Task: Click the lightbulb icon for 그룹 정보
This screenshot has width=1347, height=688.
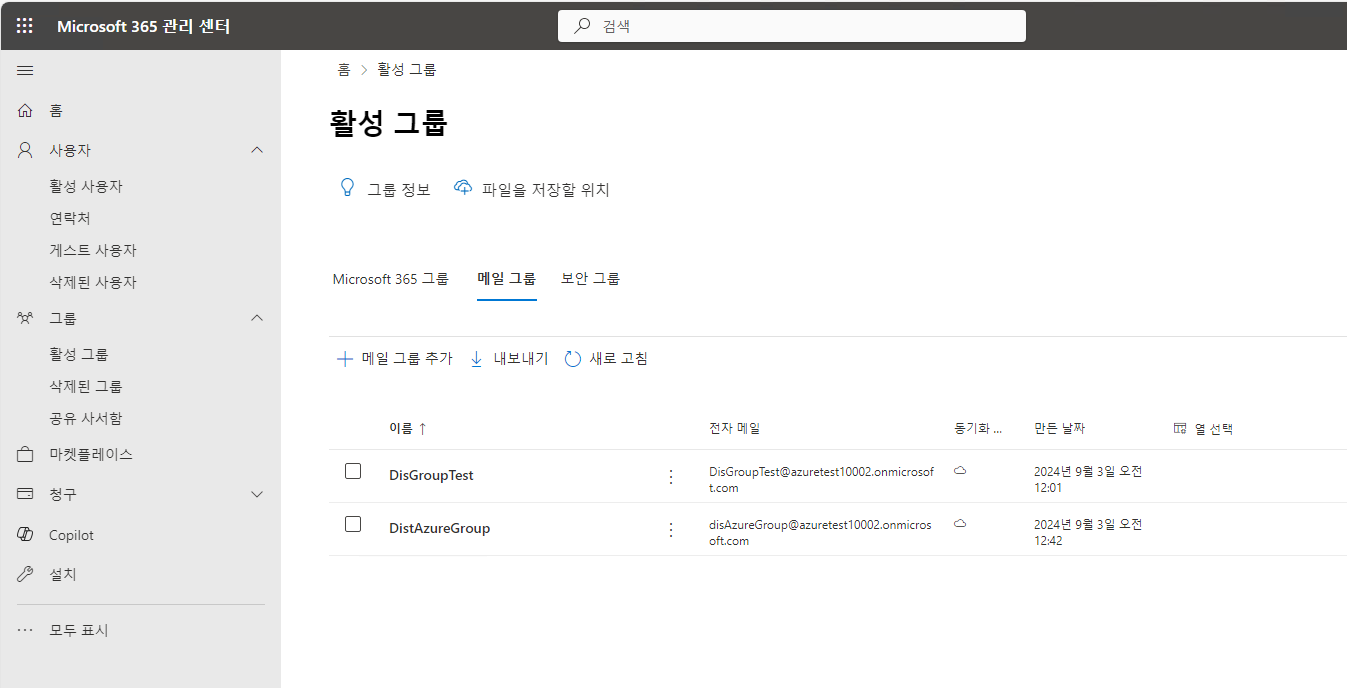Action: click(347, 188)
